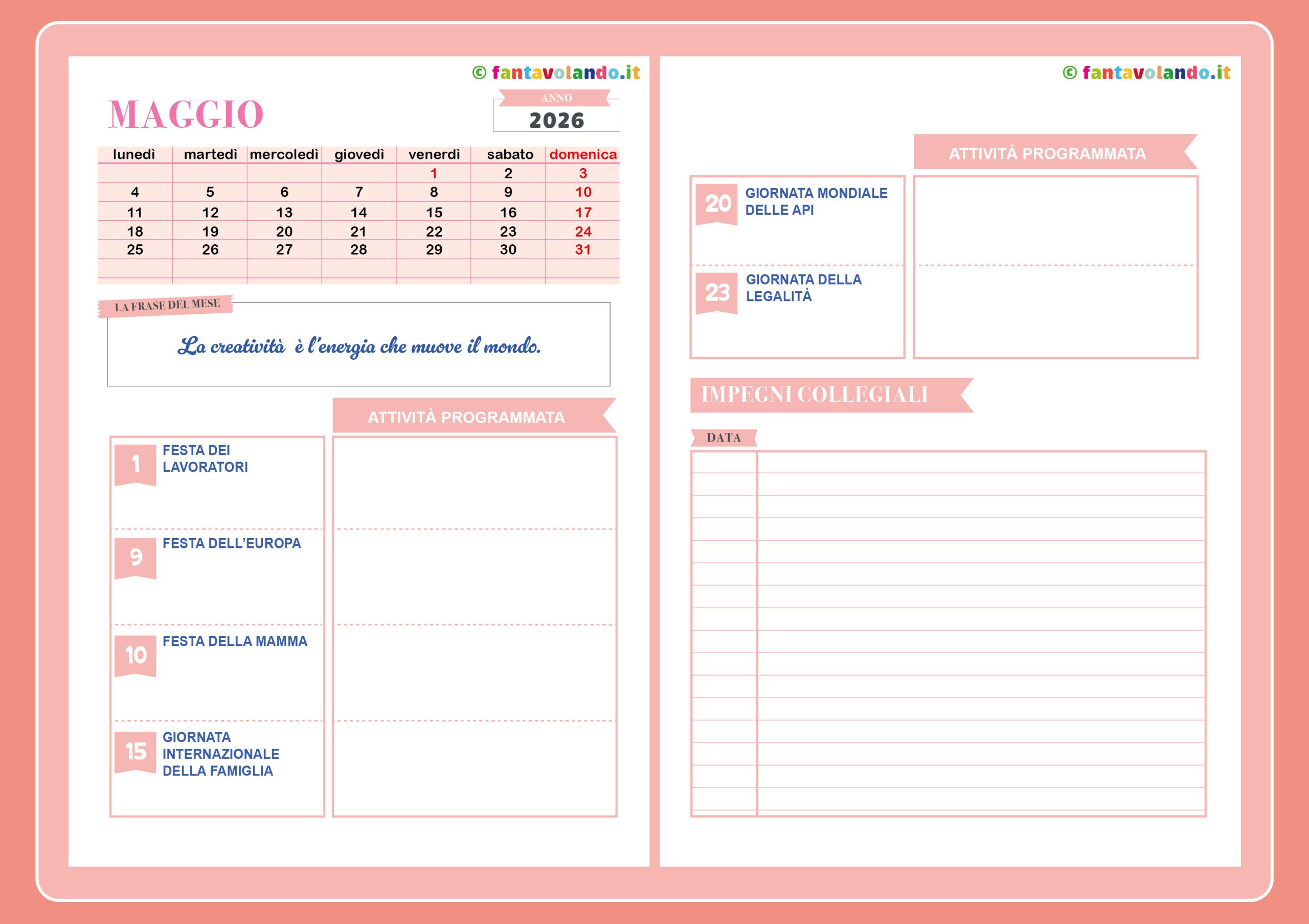The image size is (1309, 924).
Task: Click the IMPEGNI COLLEGIALI banner
Action: click(x=815, y=395)
